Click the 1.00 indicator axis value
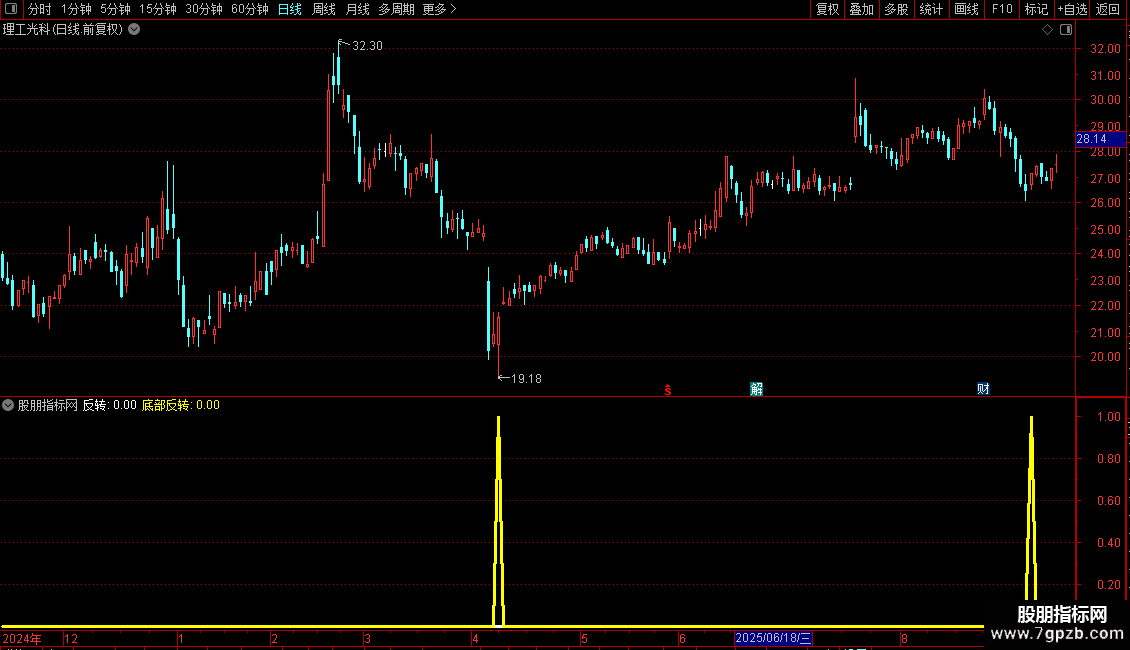 coord(1108,417)
